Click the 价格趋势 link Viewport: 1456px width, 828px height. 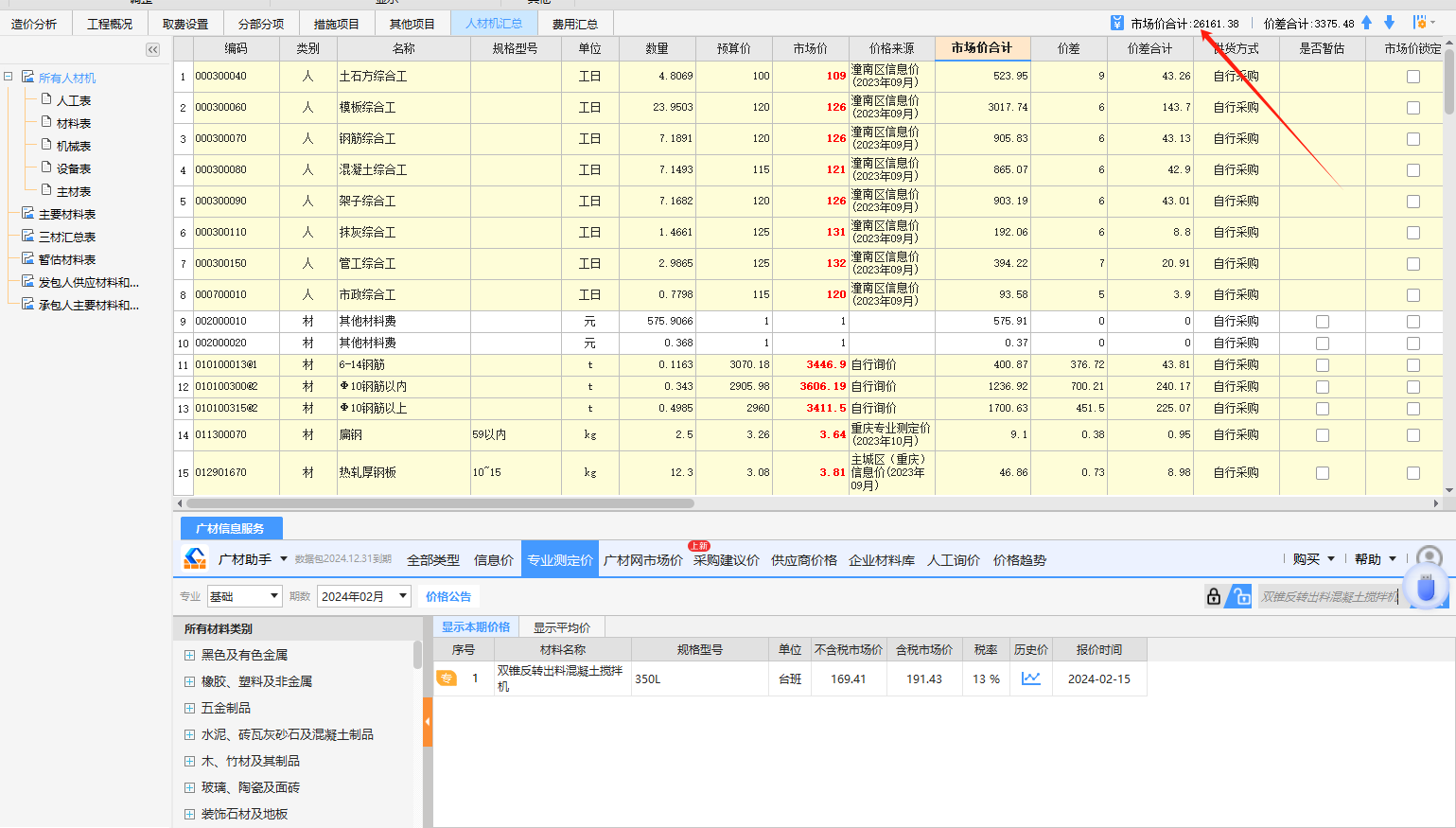pos(1020,560)
